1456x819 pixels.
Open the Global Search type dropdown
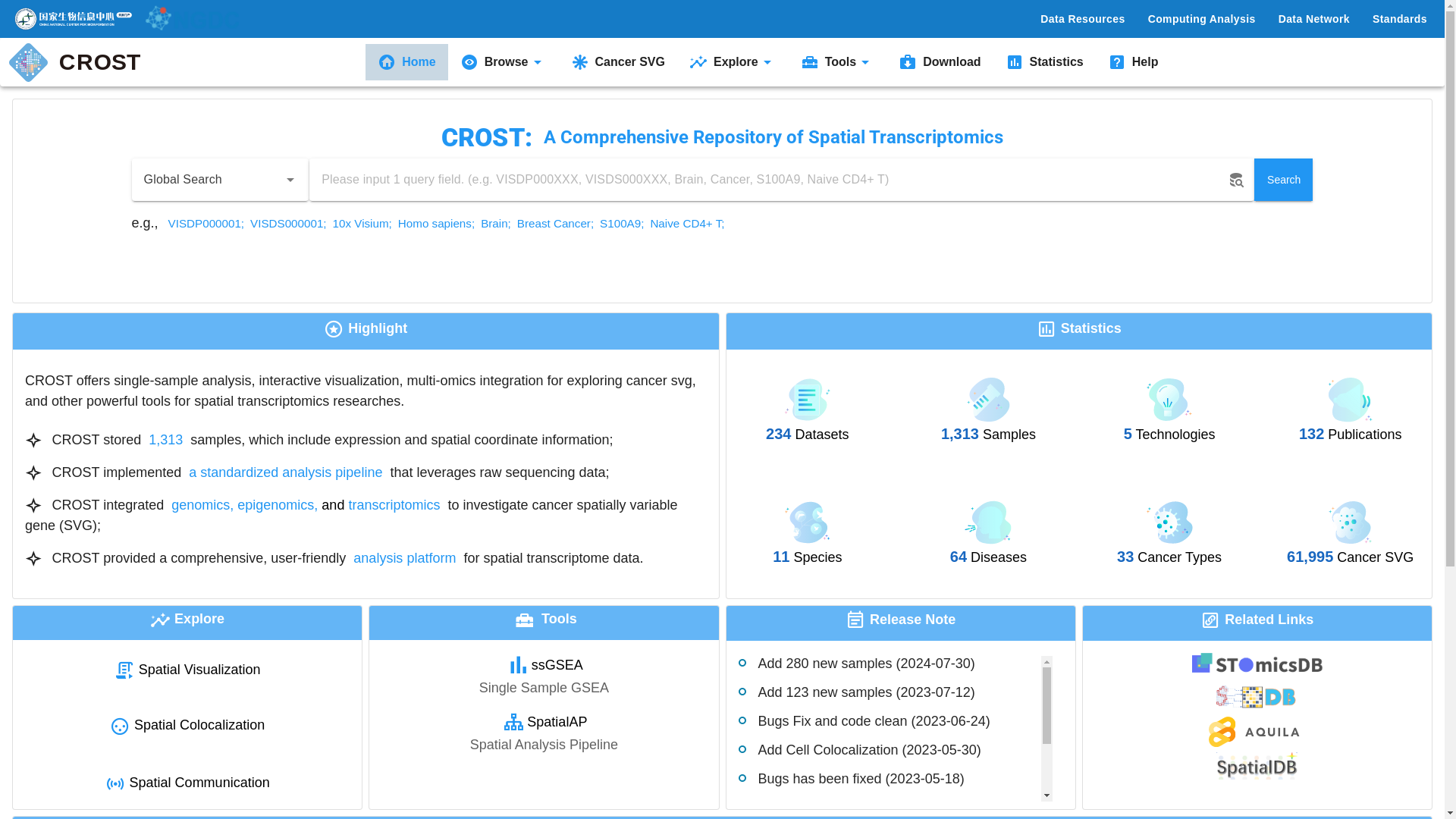click(x=220, y=180)
